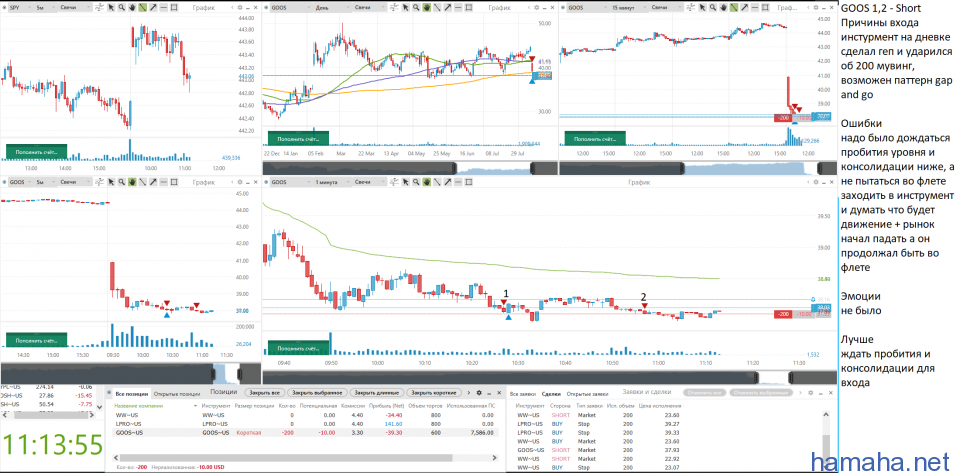Activate magnifier in GOOS 1-minute chart toolbar
The width and height of the screenshot is (960, 473).
tap(416, 182)
